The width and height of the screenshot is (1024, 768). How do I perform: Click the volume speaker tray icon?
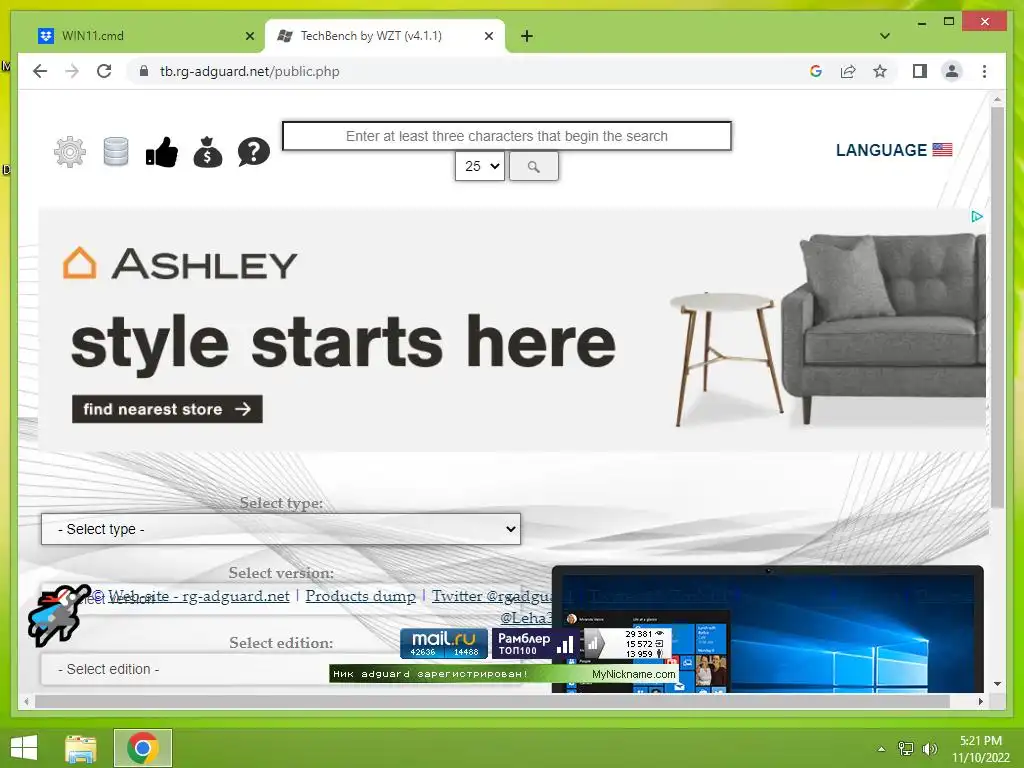(x=929, y=749)
